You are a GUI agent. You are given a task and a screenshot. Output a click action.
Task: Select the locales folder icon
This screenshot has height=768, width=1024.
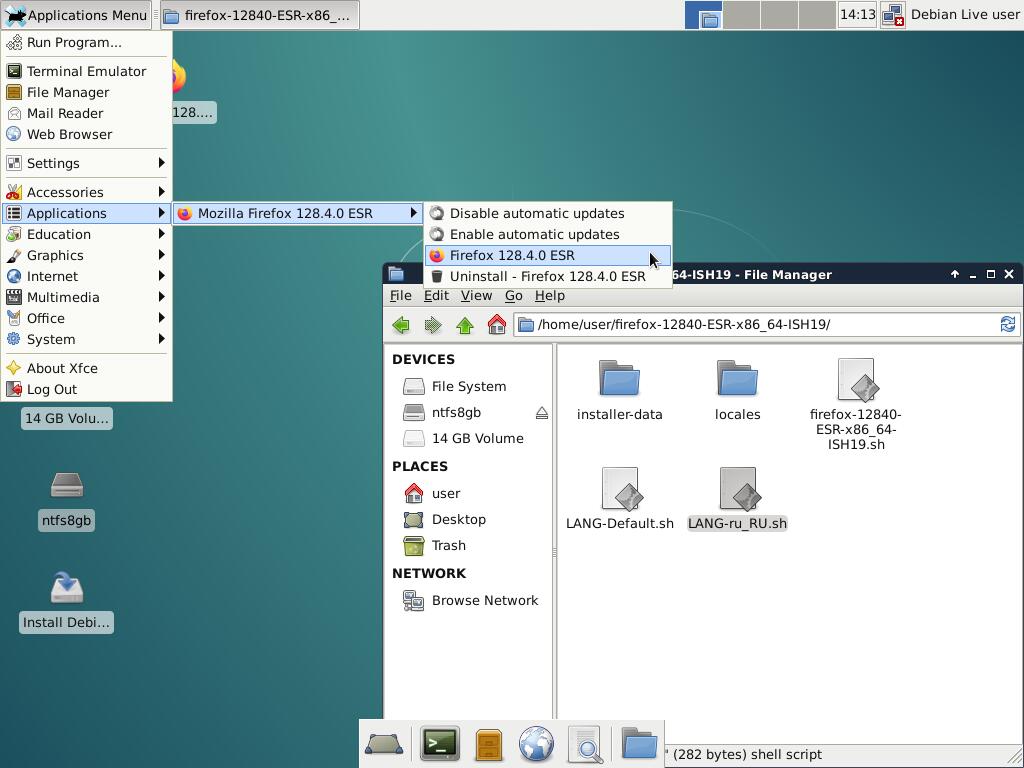tap(737, 379)
